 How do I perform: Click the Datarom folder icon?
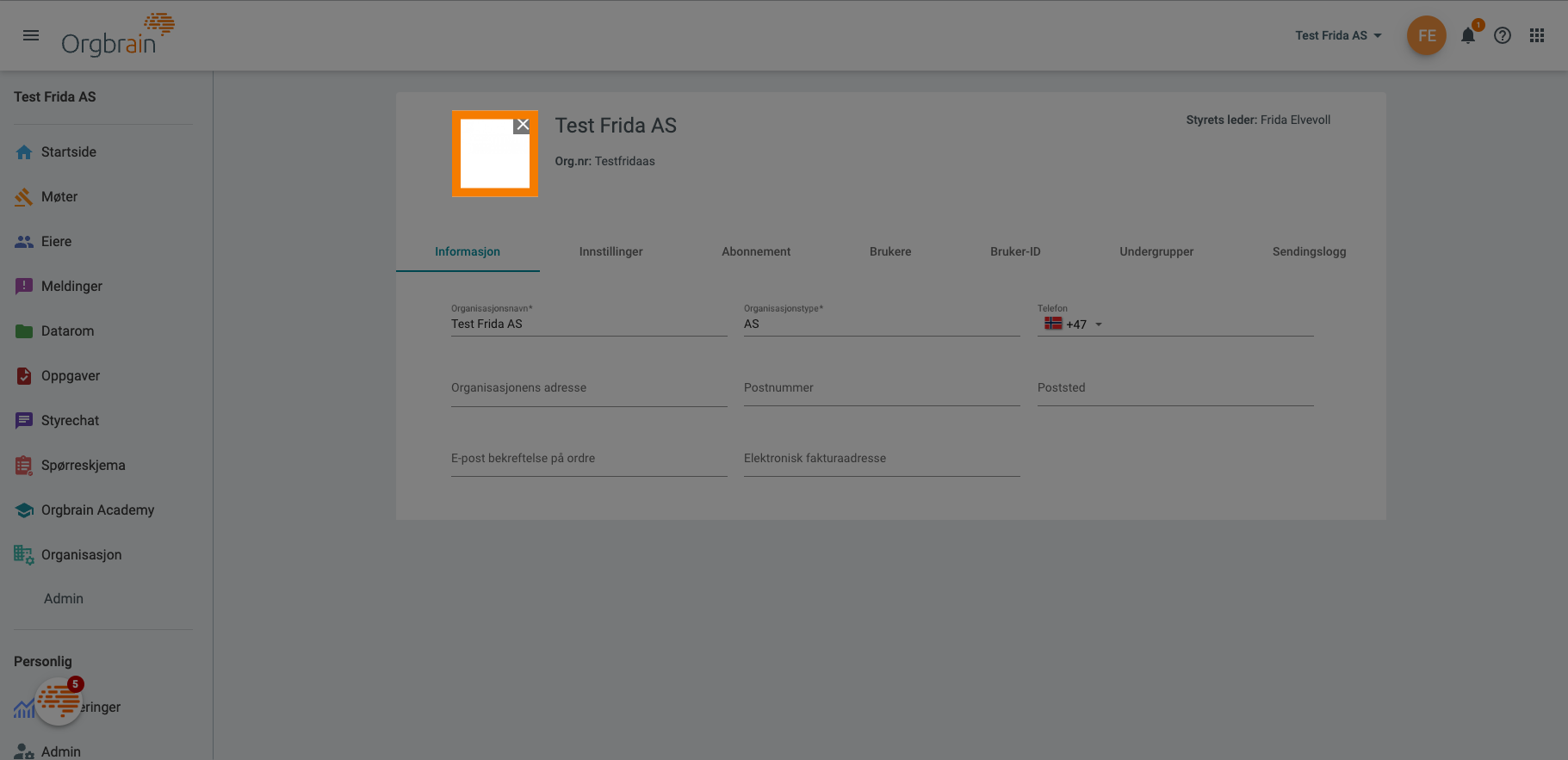click(x=24, y=331)
